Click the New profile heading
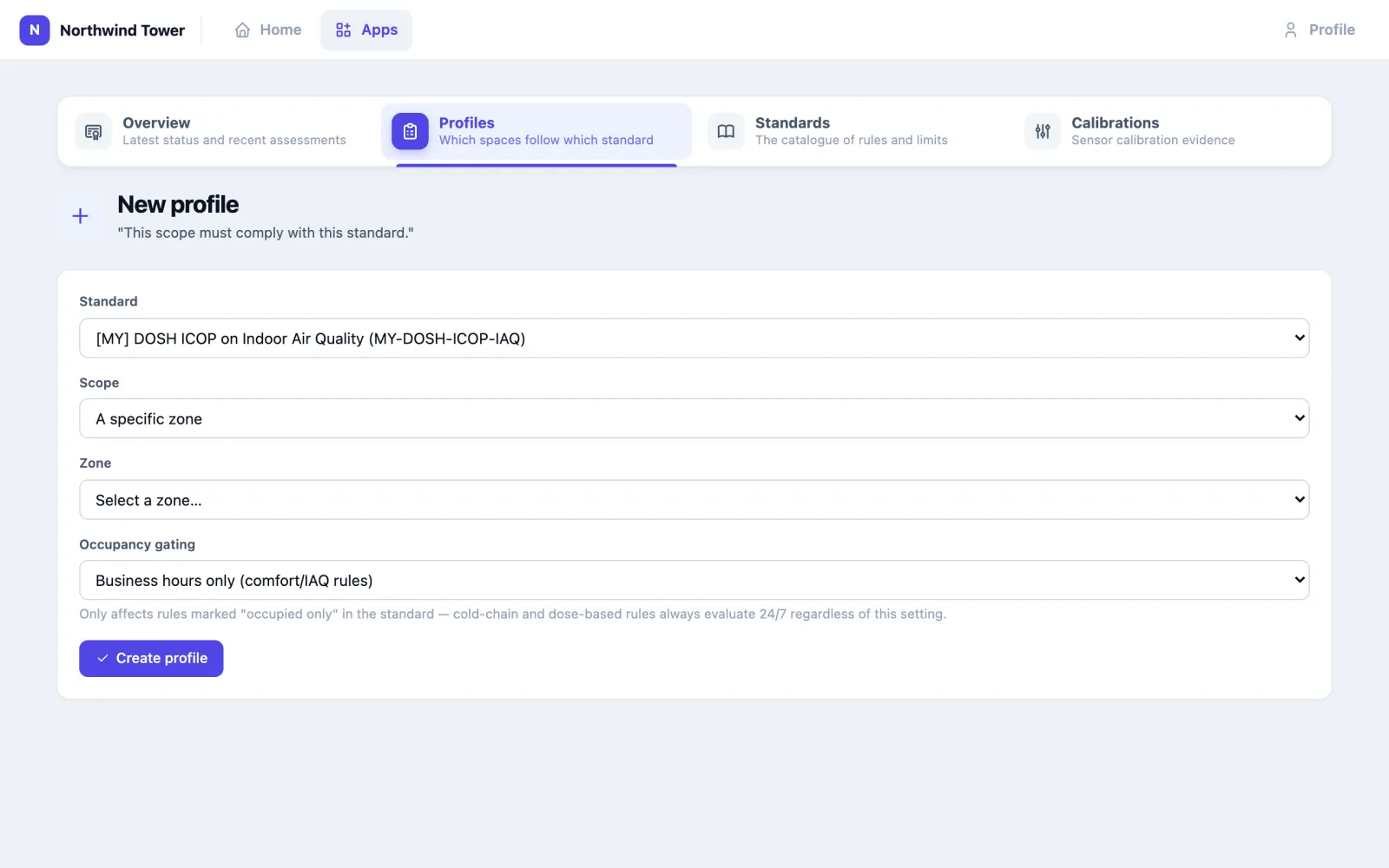This screenshot has height=868, width=1389. pyautogui.click(x=178, y=205)
